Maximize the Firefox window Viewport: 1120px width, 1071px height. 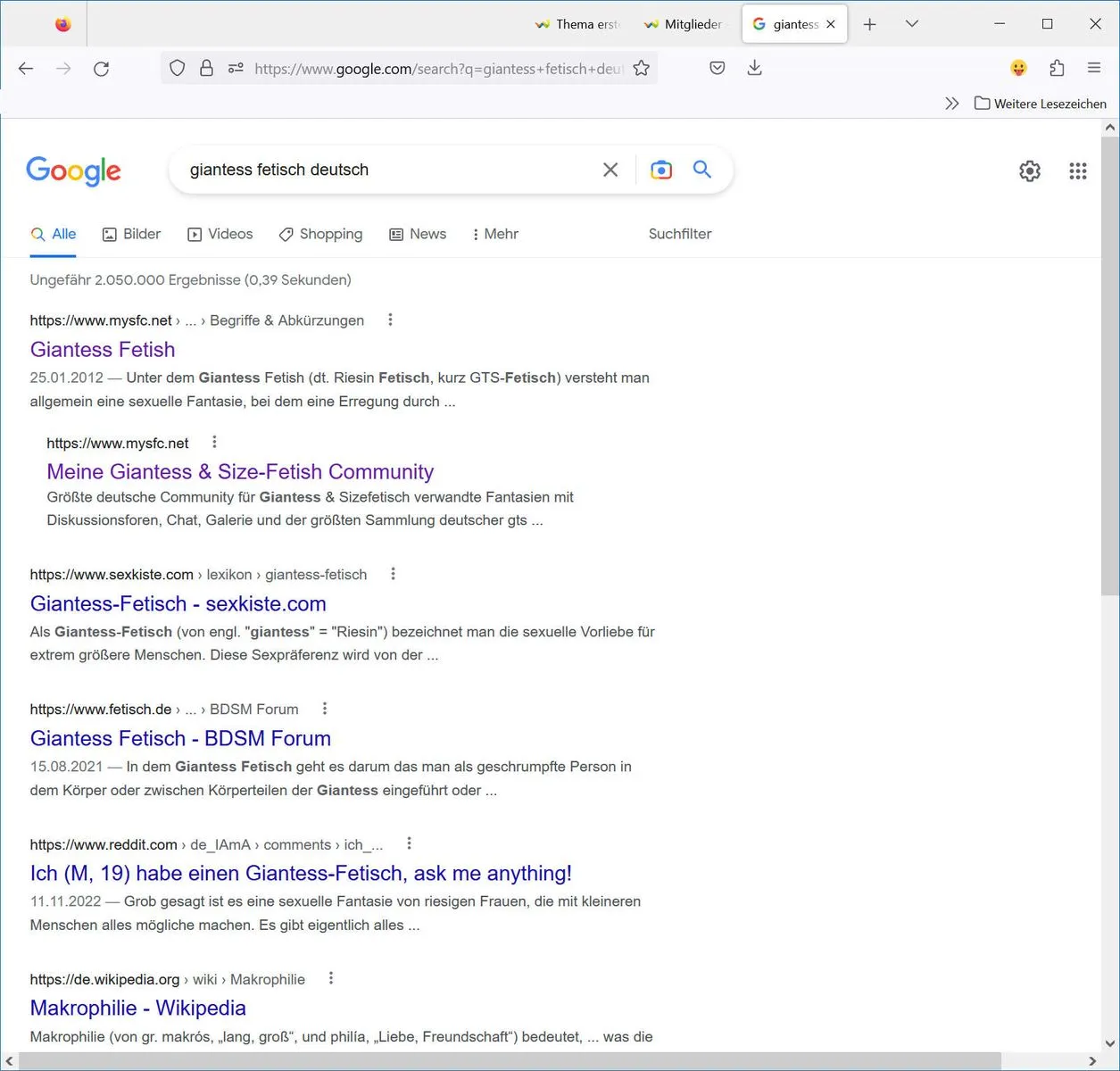click(1048, 24)
